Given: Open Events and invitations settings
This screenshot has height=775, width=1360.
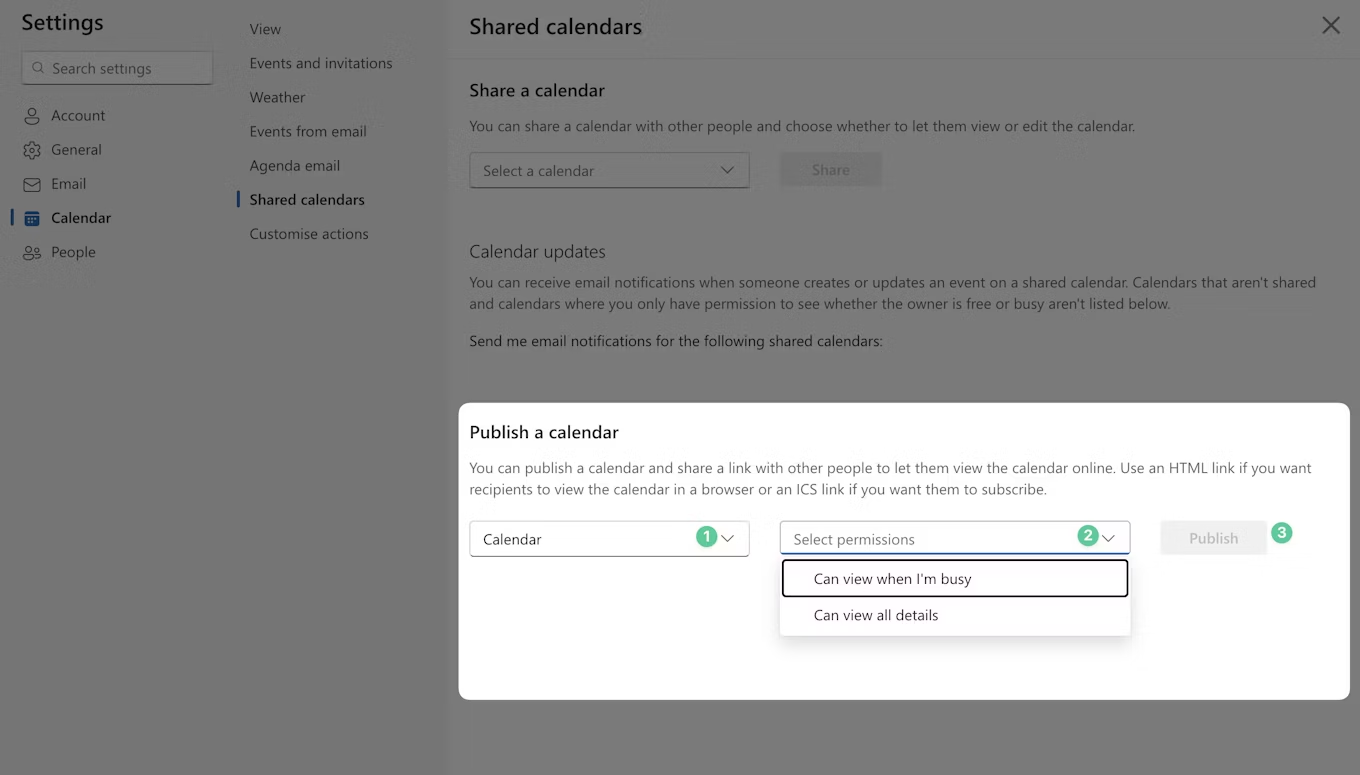Looking at the screenshot, I should pos(321,63).
